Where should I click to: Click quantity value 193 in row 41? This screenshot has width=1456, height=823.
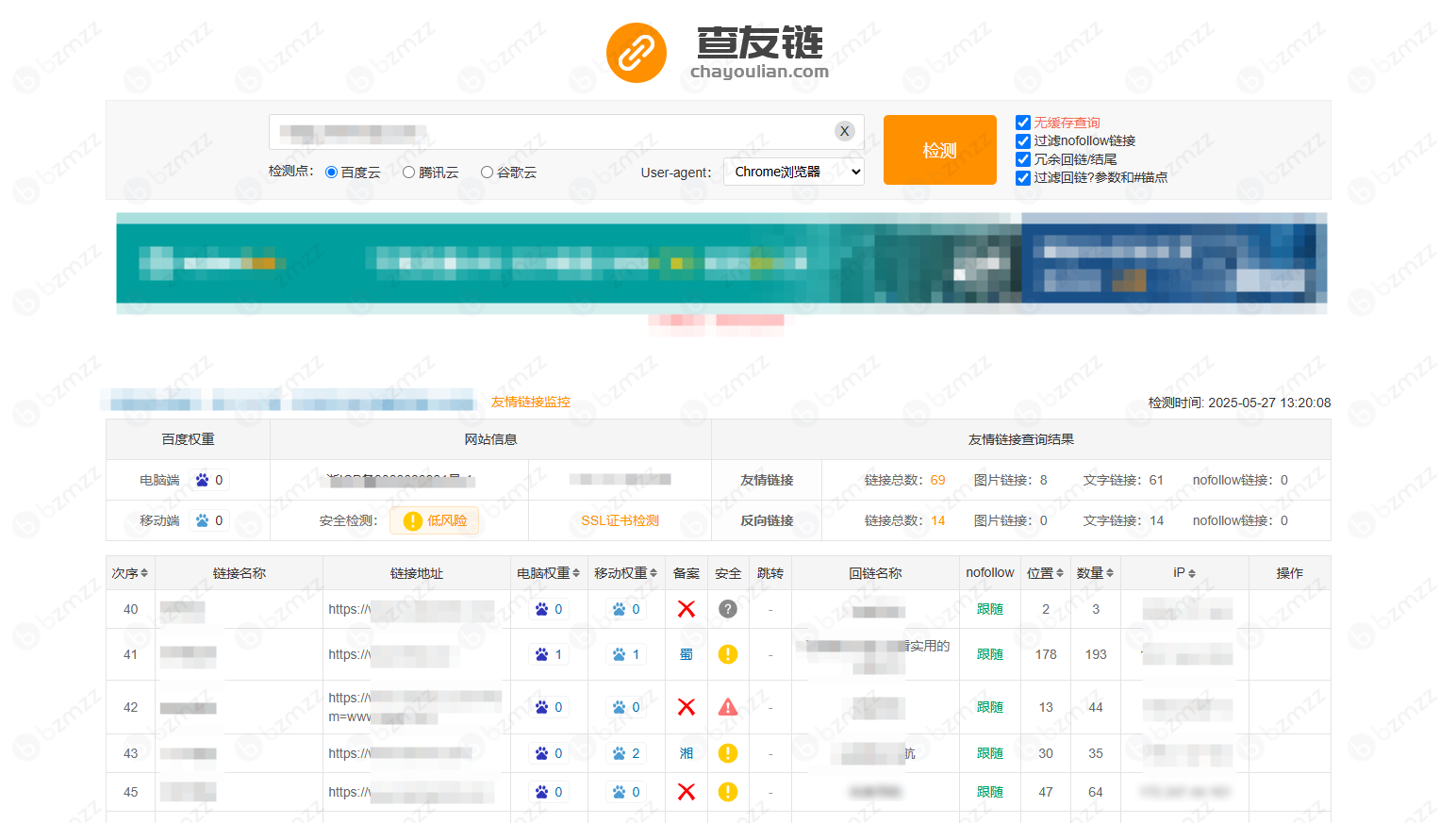(x=1096, y=654)
